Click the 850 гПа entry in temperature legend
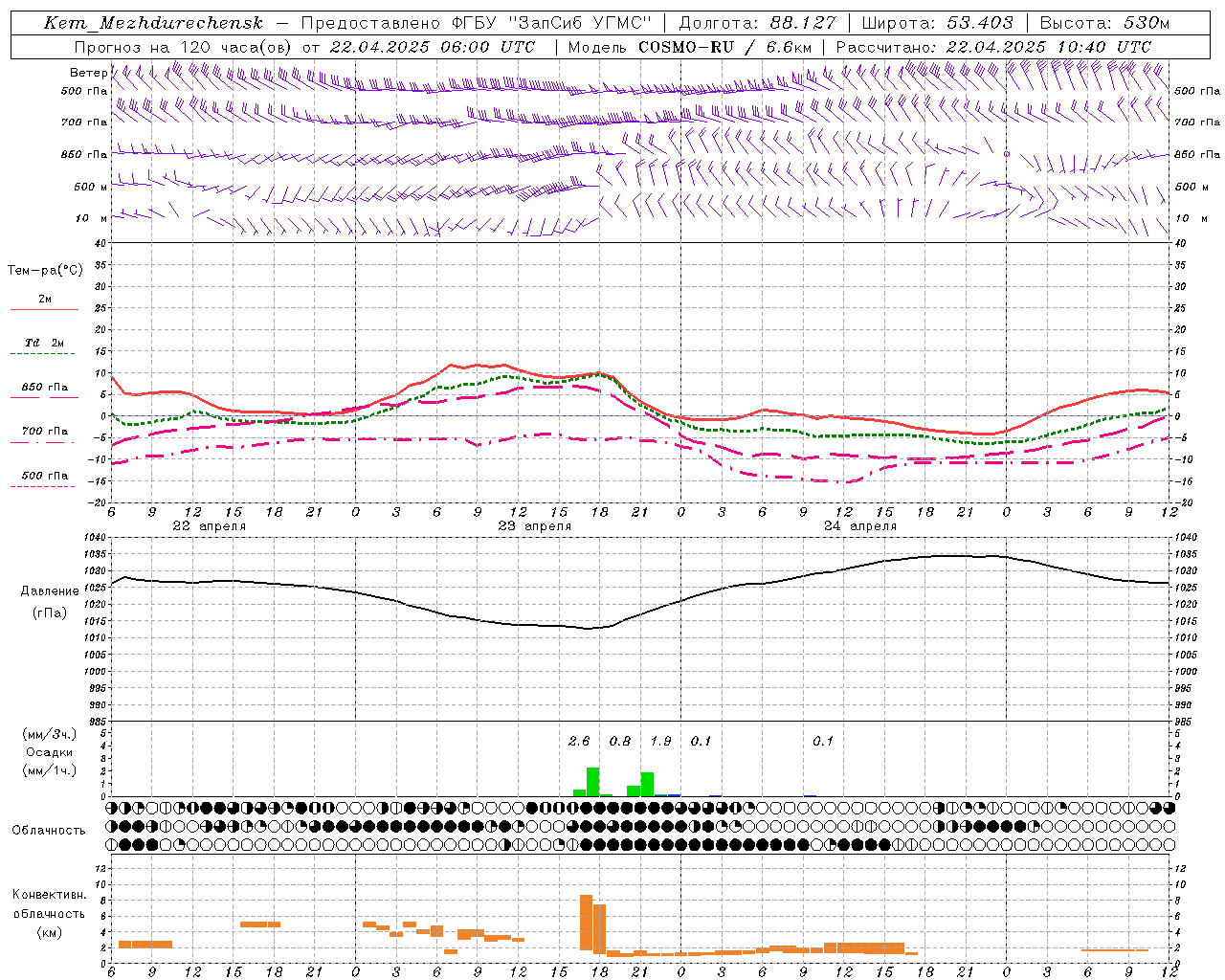Screen dimensions: 1225x980 tap(44, 388)
